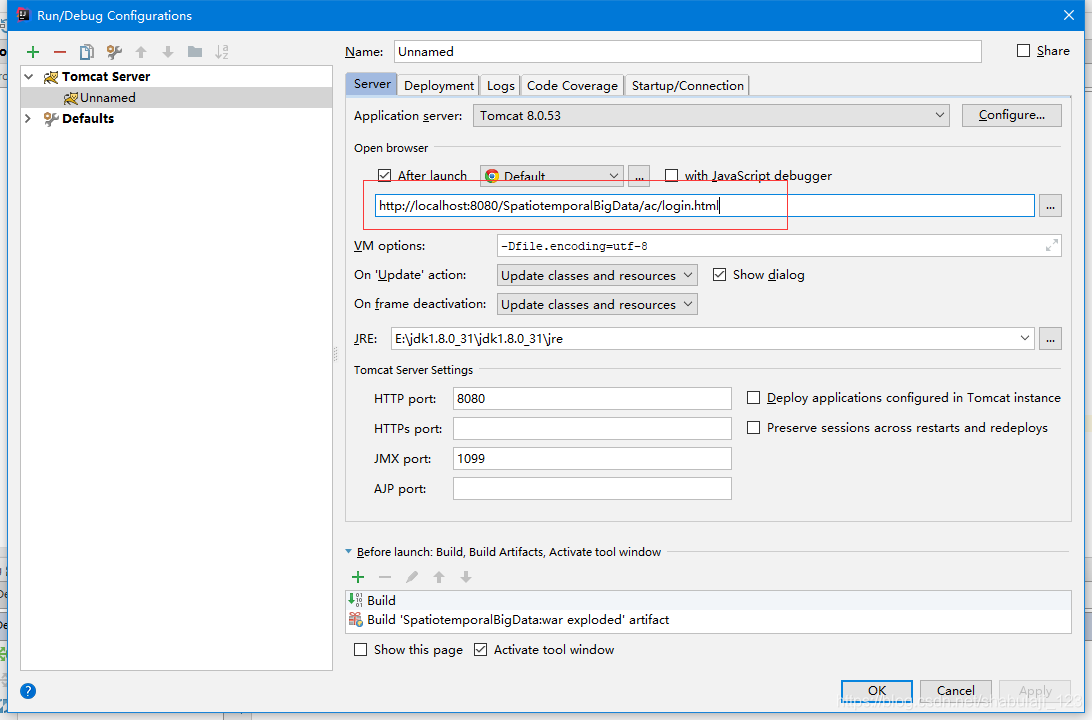Viewport: 1092px width, 720px height.
Task: Remove the before launch task
Action: click(x=385, y=577)
